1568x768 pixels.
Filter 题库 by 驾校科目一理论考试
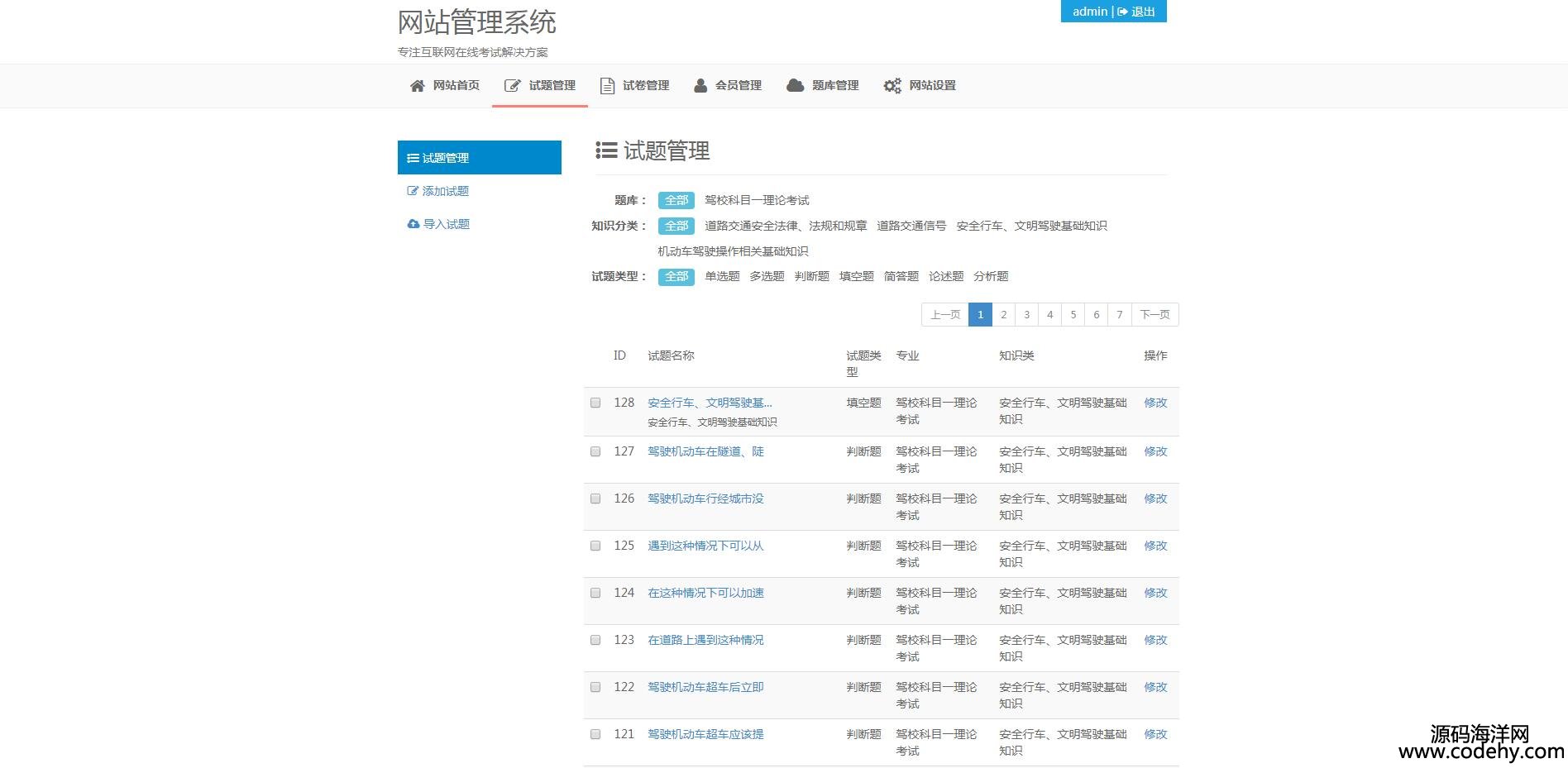coord(757,200)
